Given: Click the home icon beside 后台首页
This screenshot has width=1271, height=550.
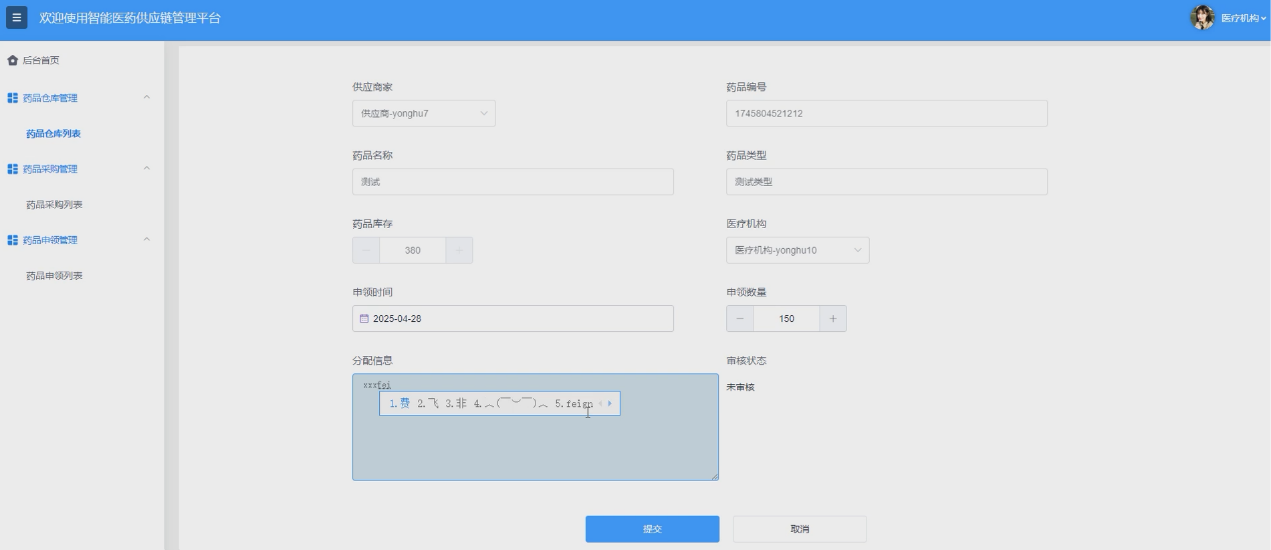Looking at the screenshot, I should pos(12,61).
